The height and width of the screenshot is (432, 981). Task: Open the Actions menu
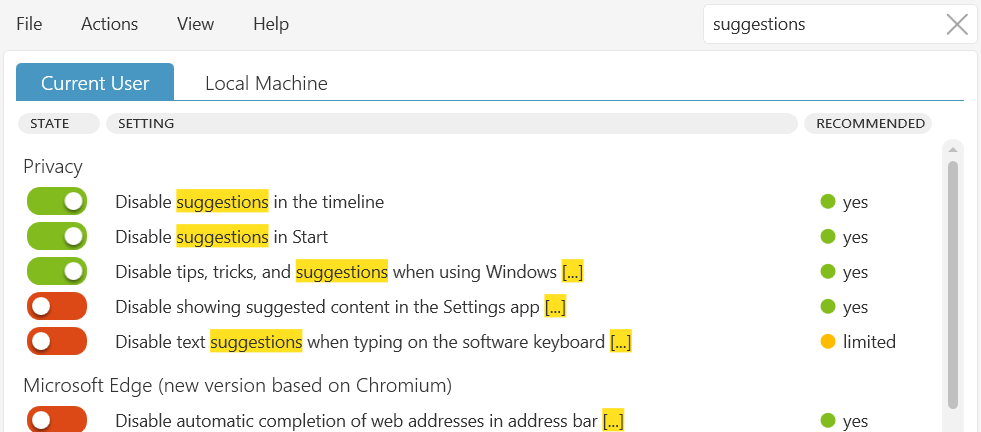[109, 24]
